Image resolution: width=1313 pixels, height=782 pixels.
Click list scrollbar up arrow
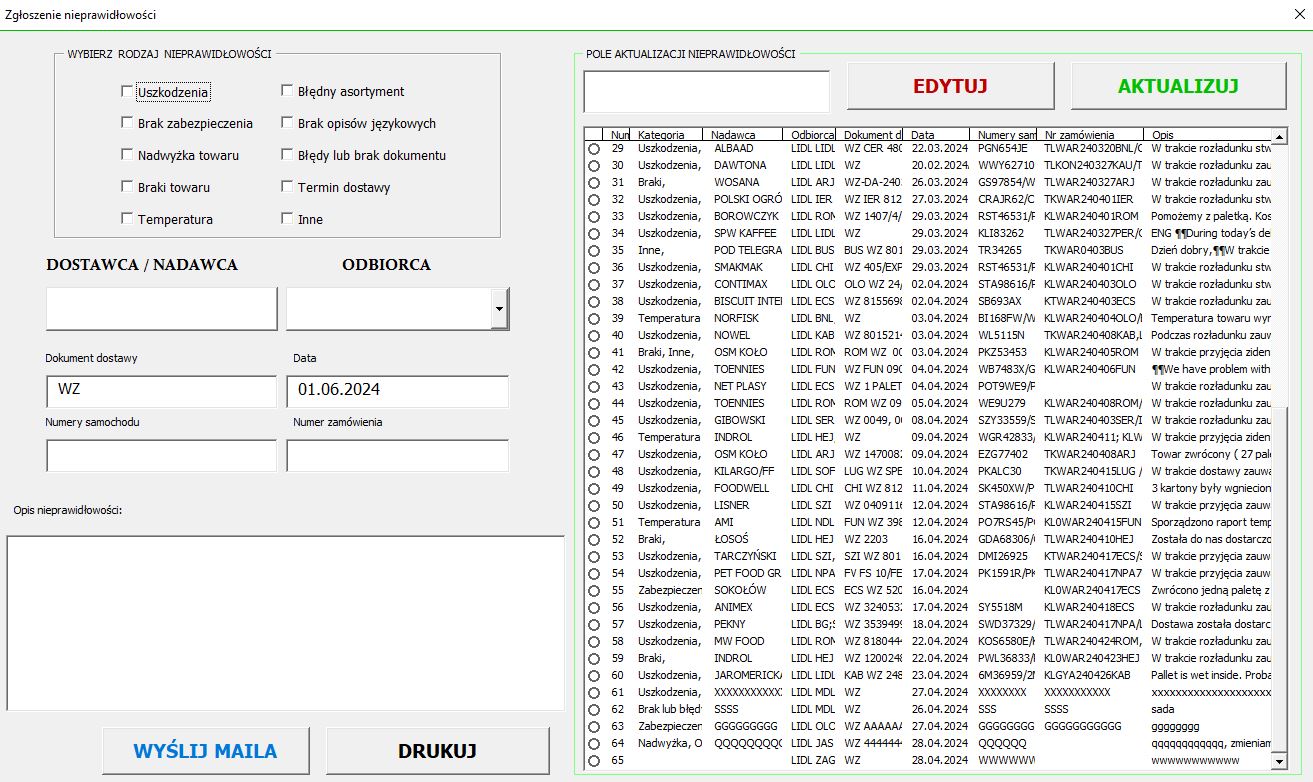tap(1278, 135)
